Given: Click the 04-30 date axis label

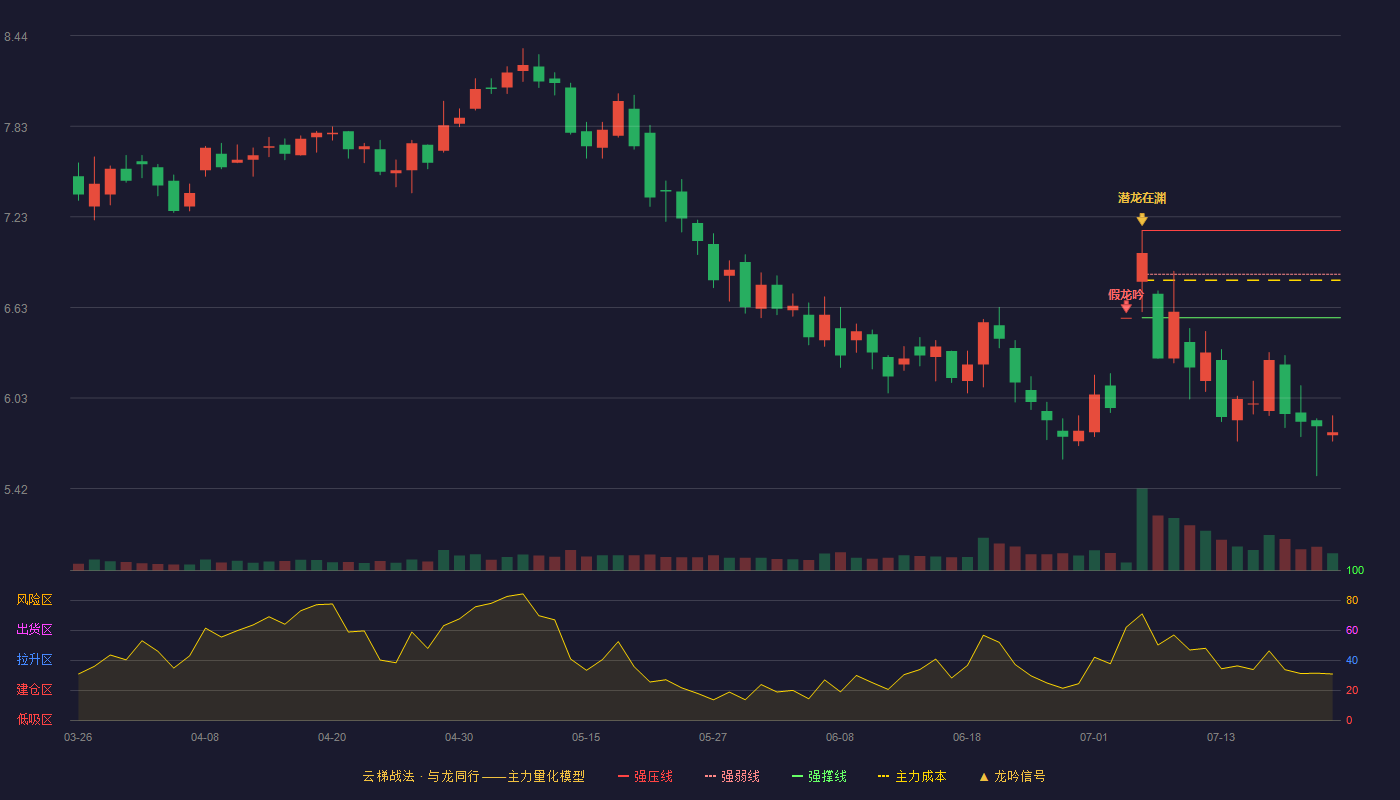Looking at the screenshot, I should click(x=459, y=737).
